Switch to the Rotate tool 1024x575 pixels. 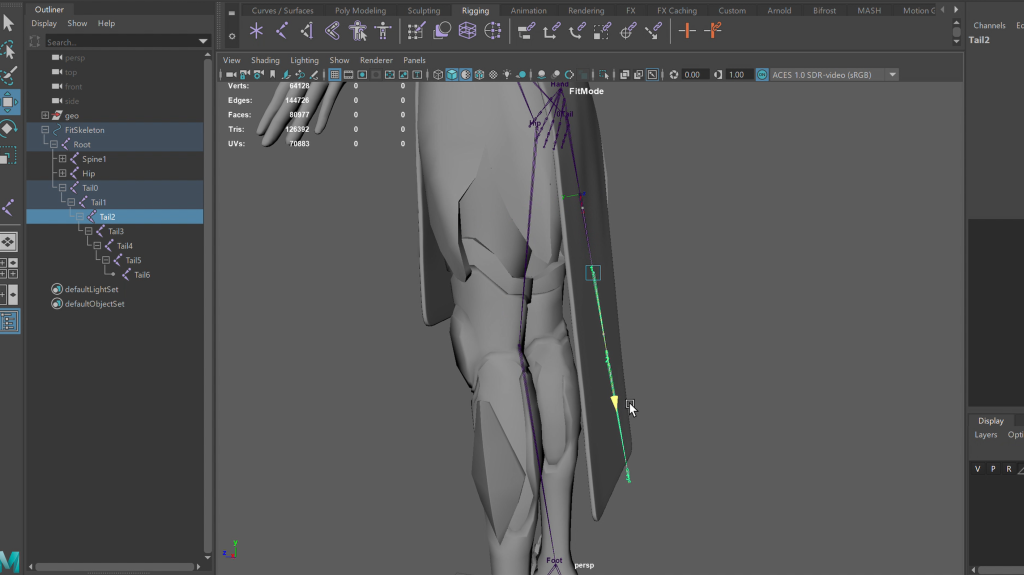coord(8,129)
